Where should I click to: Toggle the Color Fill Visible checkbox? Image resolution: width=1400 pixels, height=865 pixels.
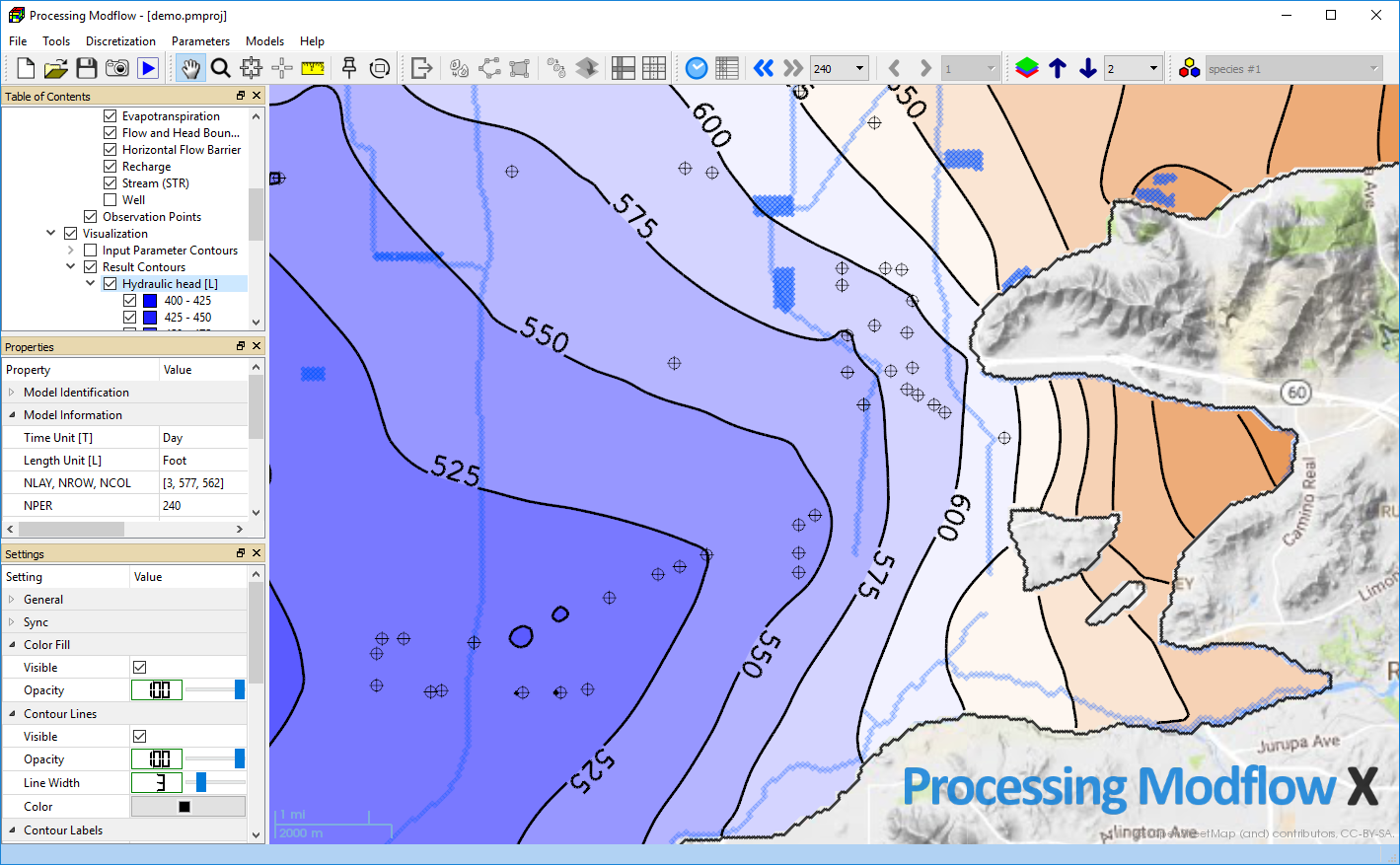[140, 668]
